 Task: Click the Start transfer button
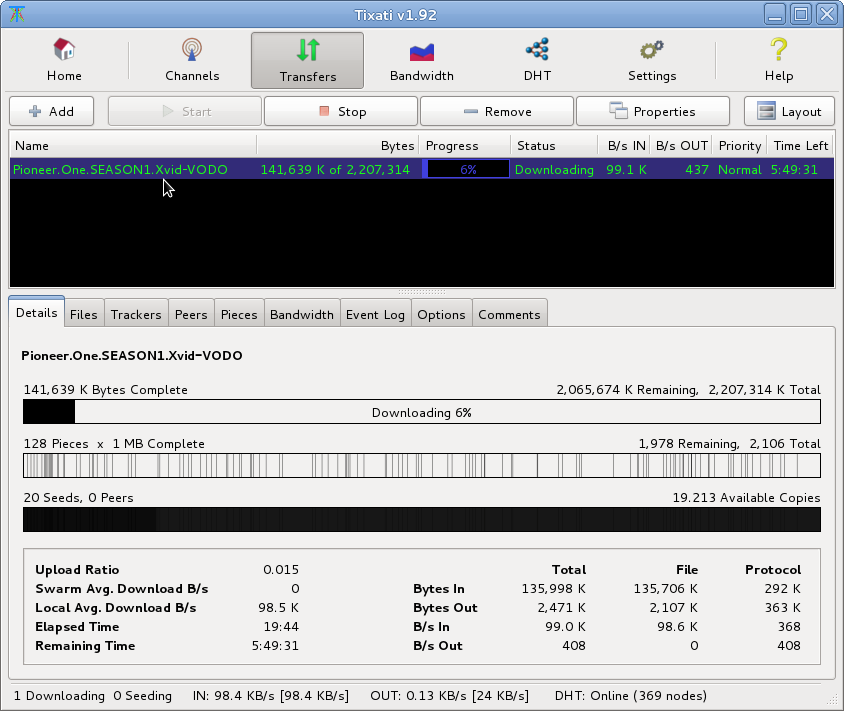click(185, 111)
